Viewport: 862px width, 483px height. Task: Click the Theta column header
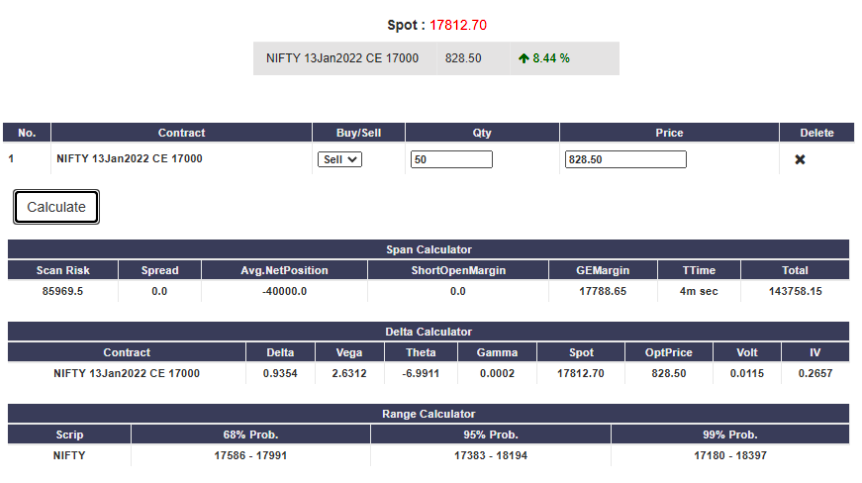coord(421,353)
